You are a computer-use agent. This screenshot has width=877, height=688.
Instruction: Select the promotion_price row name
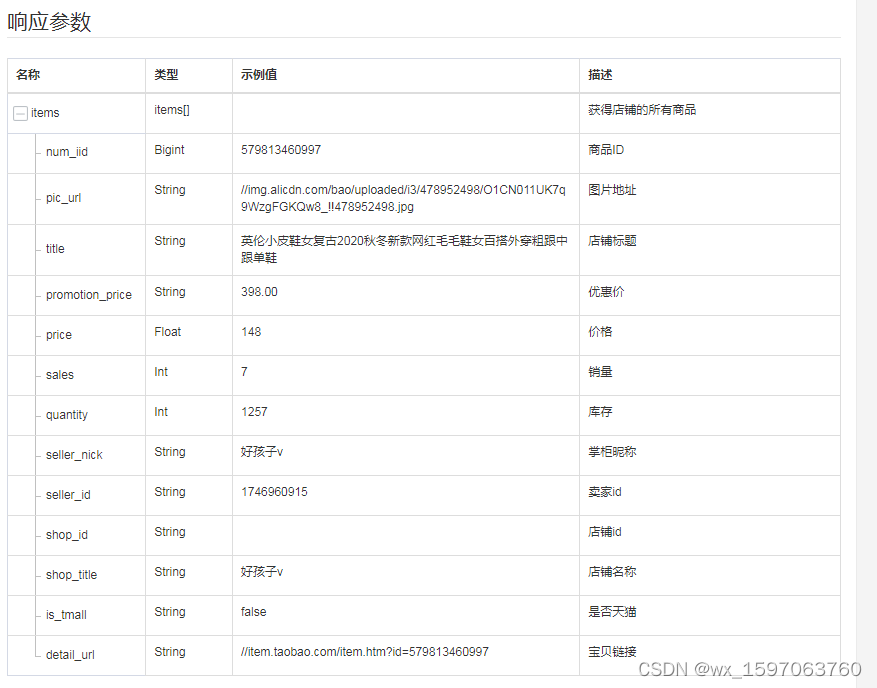click(x=88, y=295)
